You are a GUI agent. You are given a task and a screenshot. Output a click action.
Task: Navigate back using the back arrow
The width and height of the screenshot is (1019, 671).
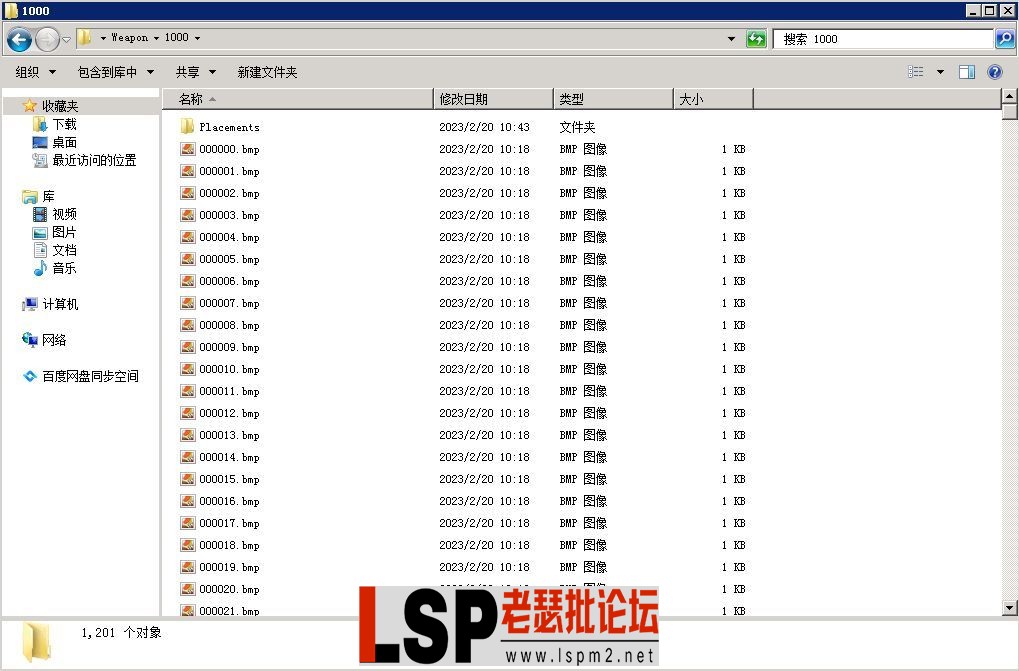19,38
